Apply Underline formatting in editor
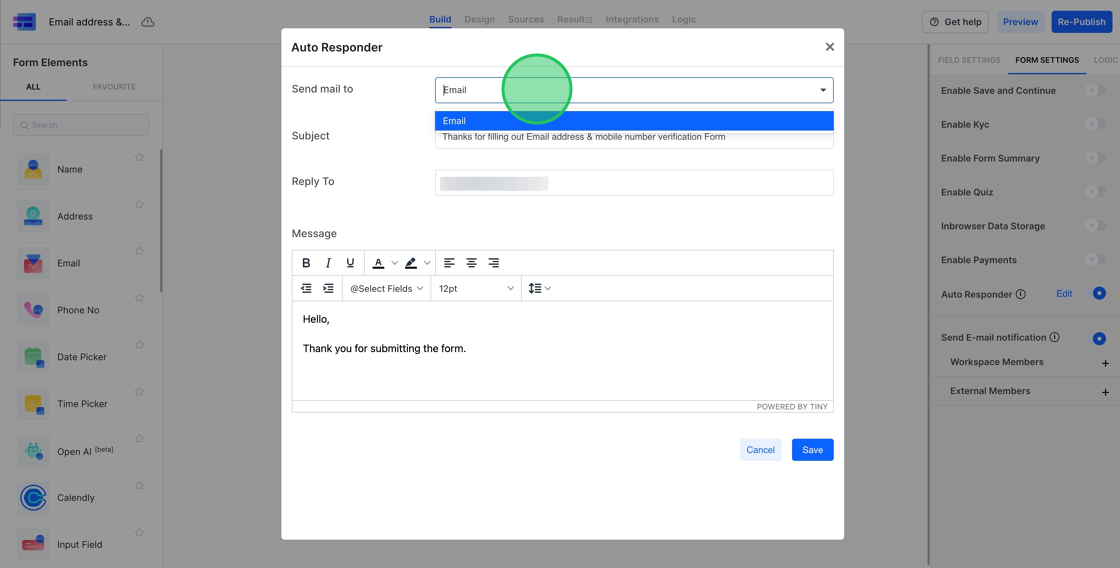This screenshot has height=568, width=1120. pos(350,263)
